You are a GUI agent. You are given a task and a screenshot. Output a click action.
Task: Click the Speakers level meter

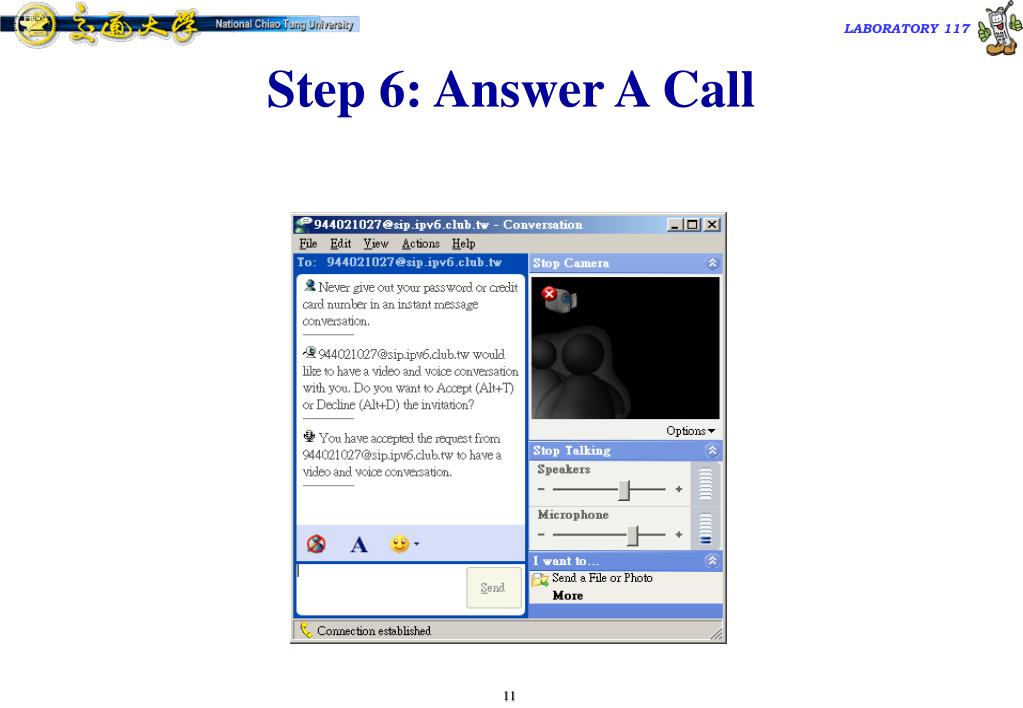pos(705,484)
